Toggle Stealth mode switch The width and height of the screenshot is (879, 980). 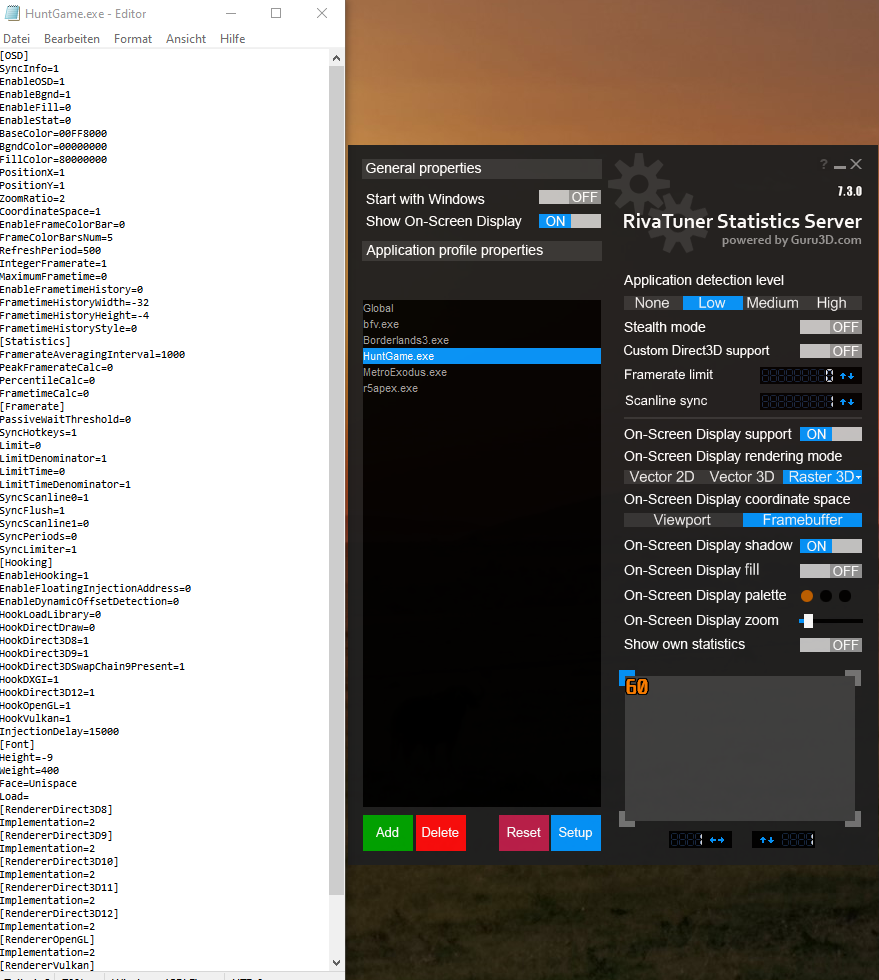830,327
